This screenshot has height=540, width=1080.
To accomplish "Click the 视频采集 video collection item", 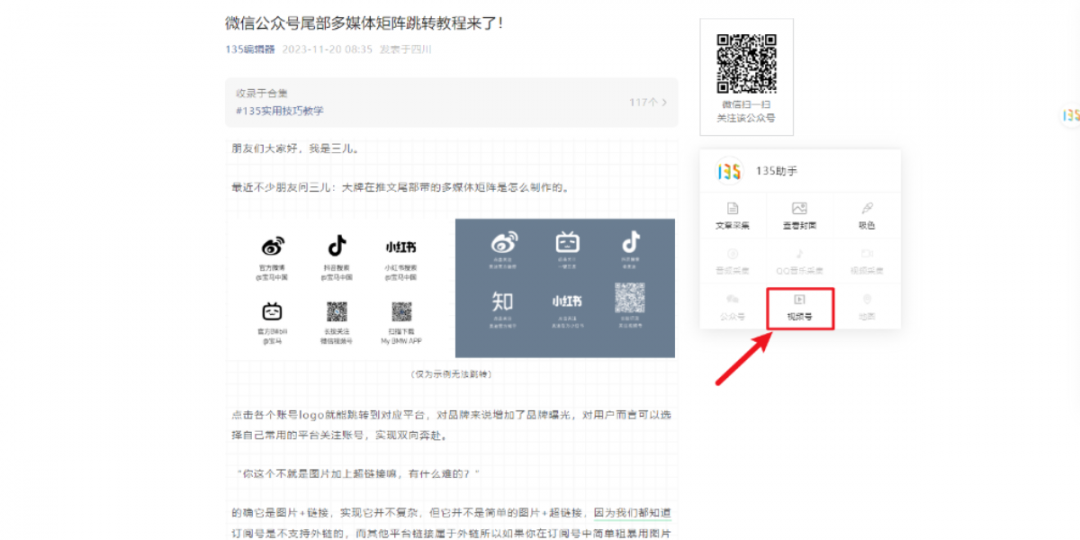I will pos(866,261).
